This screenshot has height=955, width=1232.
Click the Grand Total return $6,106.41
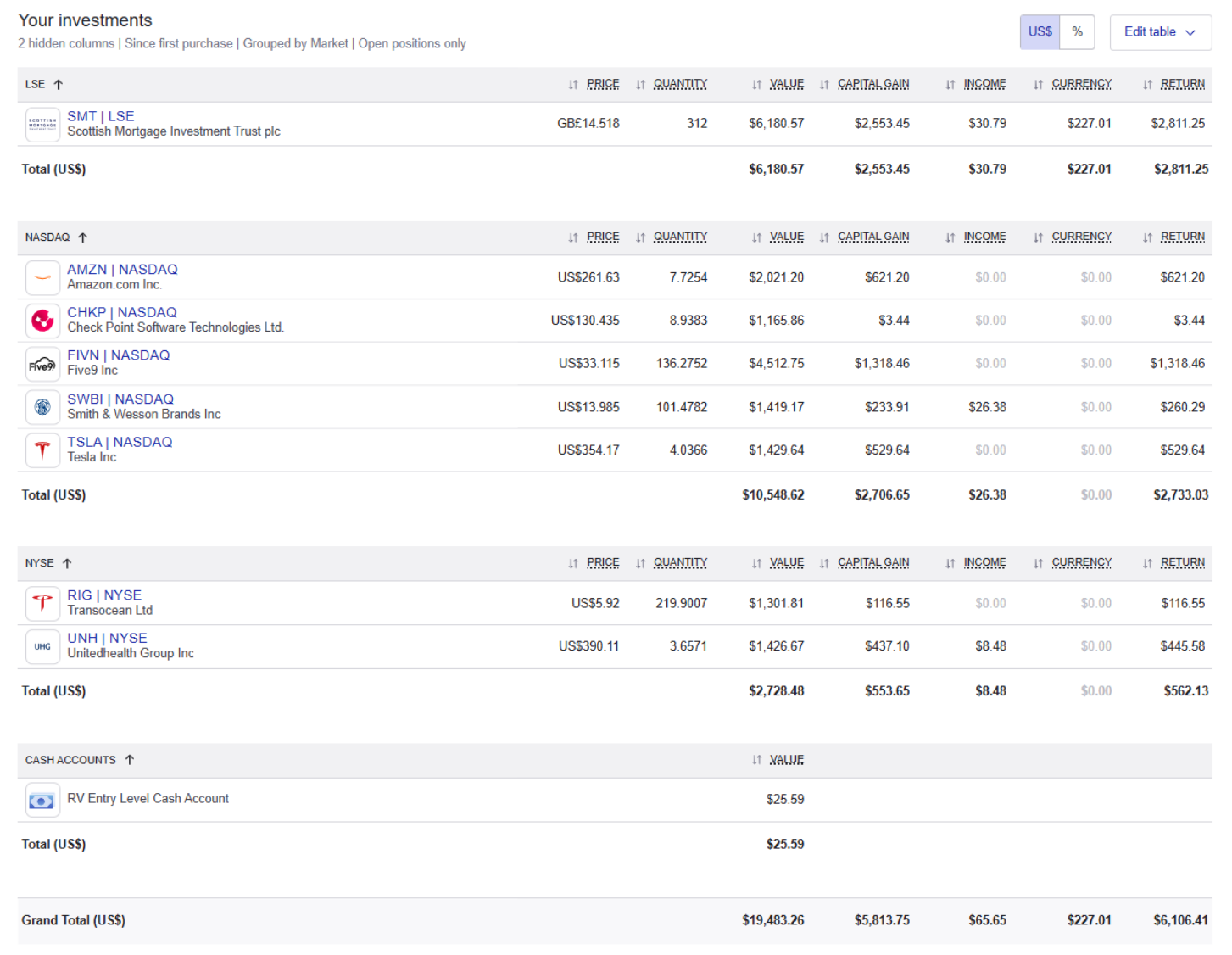point(1180,920)
